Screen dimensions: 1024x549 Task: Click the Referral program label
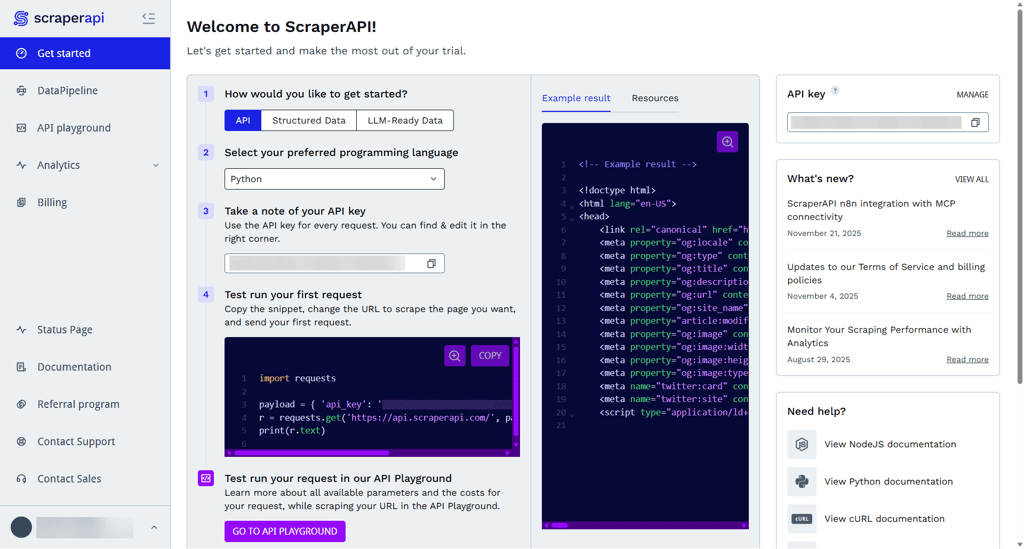pos(78,404)
